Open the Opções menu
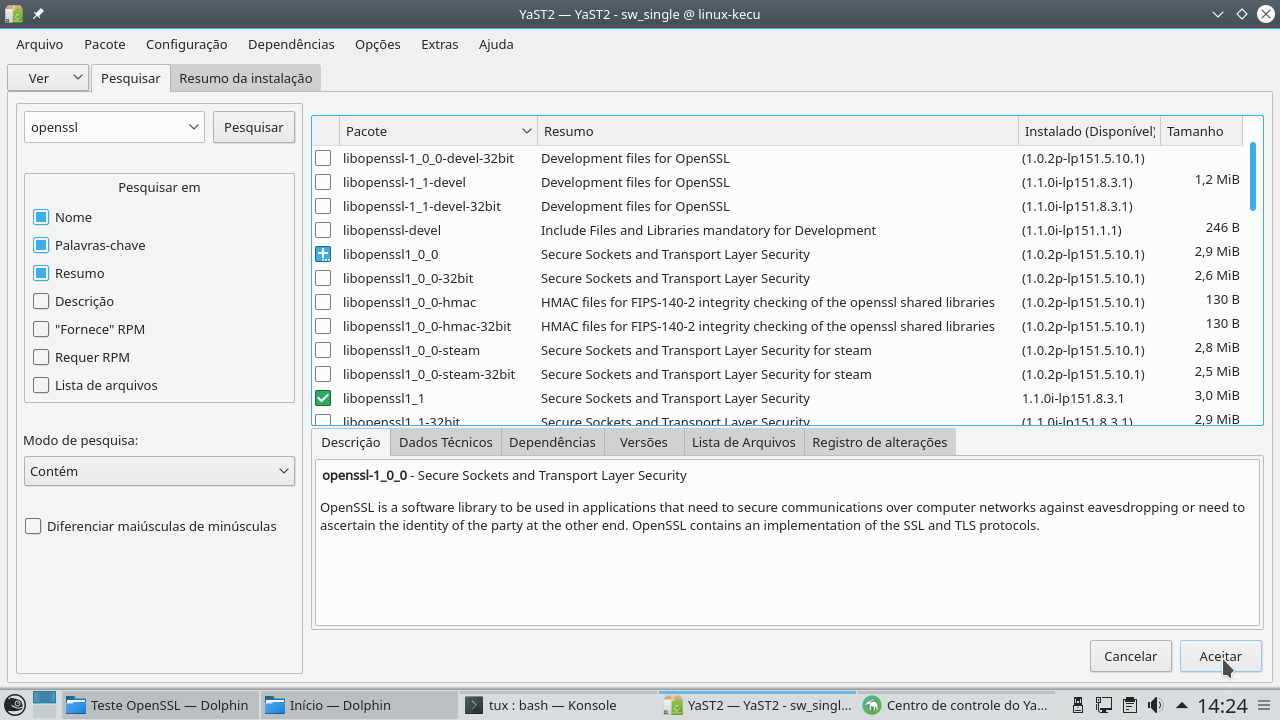Screen dimensions: 1280x720 377,44
